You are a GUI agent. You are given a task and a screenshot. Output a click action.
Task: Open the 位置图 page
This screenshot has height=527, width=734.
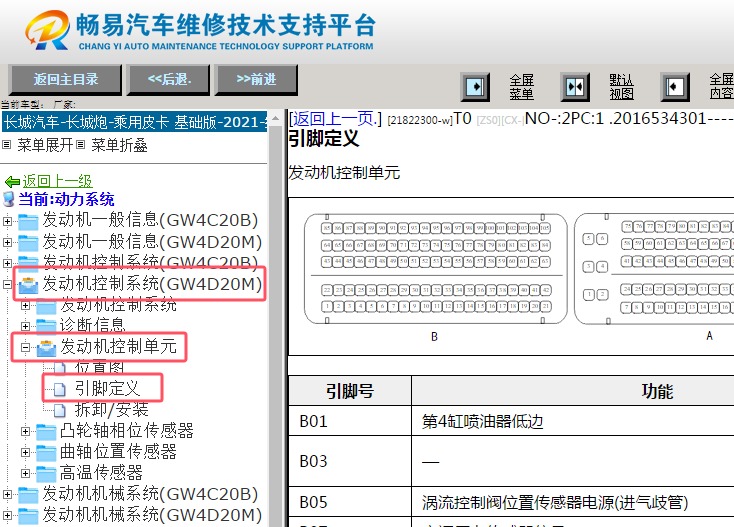tap(99, 367)
